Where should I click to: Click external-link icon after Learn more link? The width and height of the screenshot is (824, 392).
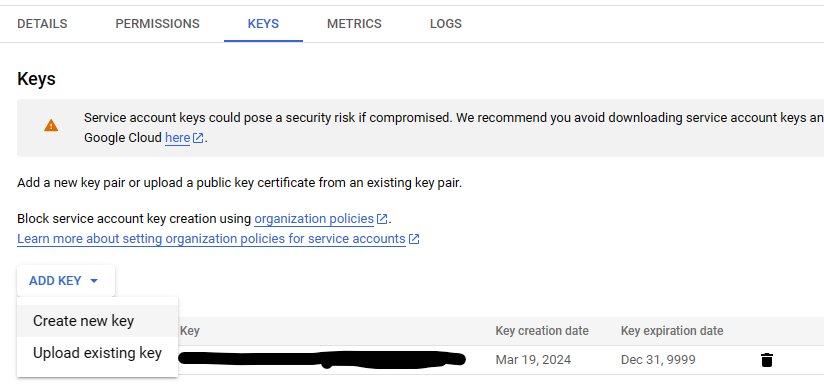click(x=414, y=239)
